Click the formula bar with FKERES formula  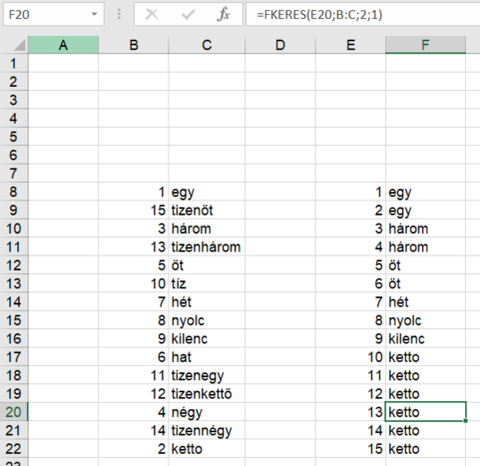(x=363, y=14)
